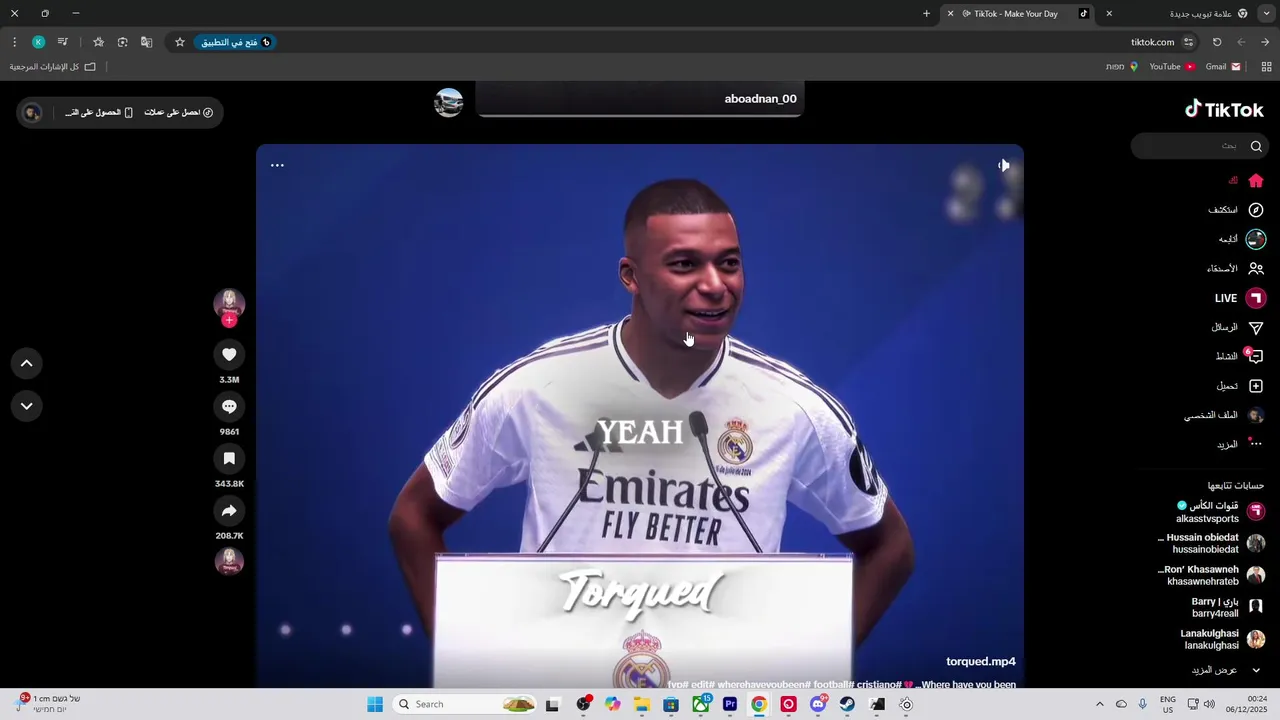The height and width of the screenshot is (720, 1280).
Task: Open the Explore compass icon
Action: (1256, 210)
